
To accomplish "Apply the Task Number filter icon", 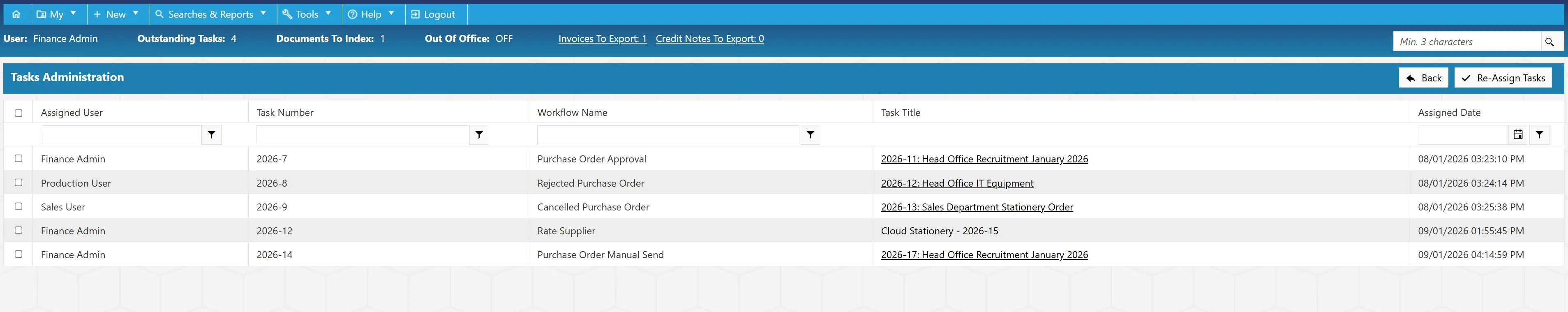I will coord(479,135).
